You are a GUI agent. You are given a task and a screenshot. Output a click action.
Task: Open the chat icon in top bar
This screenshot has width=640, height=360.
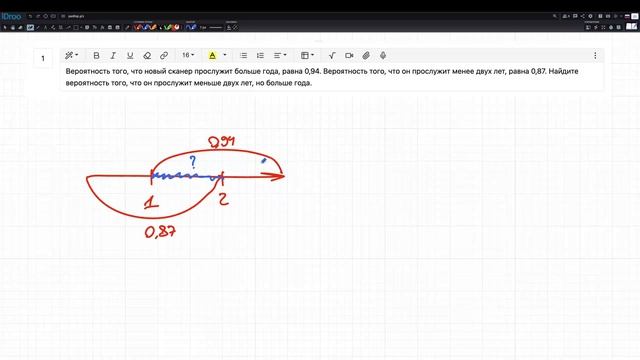click(575, 16)
